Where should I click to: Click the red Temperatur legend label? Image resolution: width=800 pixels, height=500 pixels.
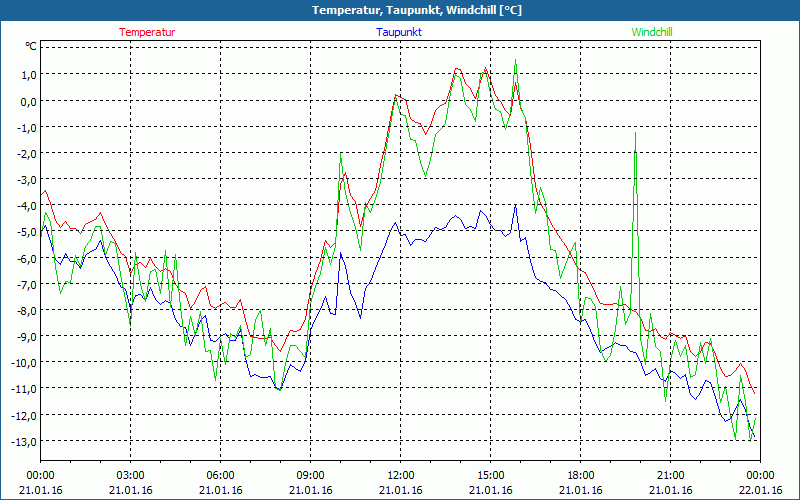coord(147,32)
